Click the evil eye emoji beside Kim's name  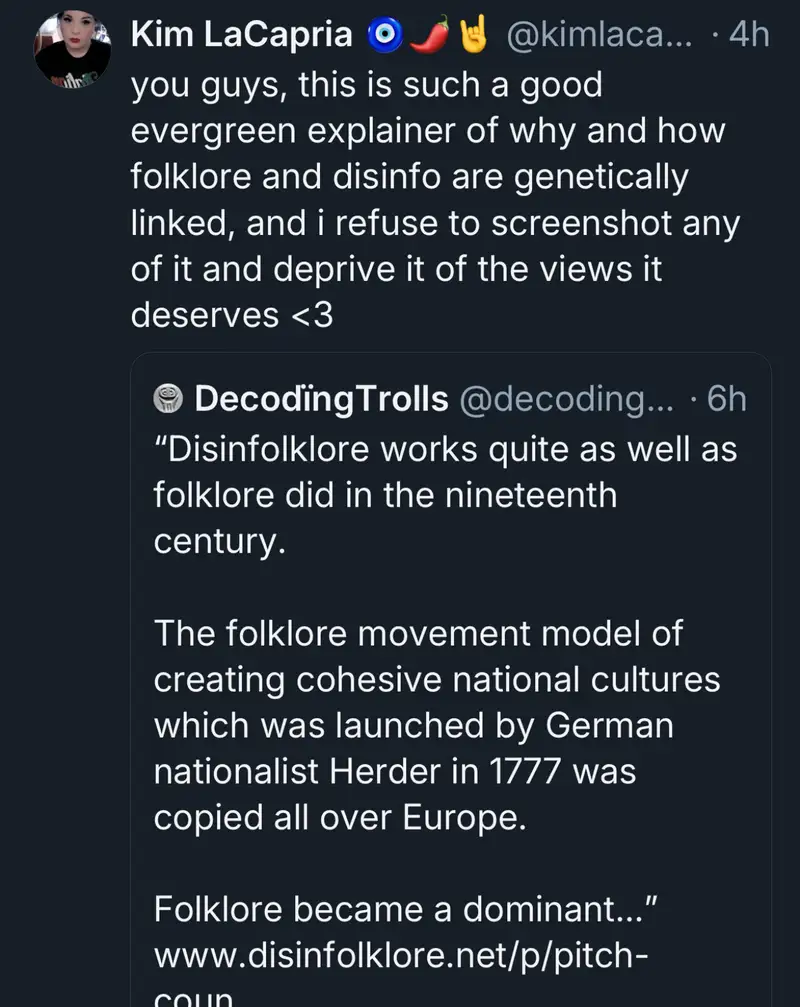(x=384, y=35)
